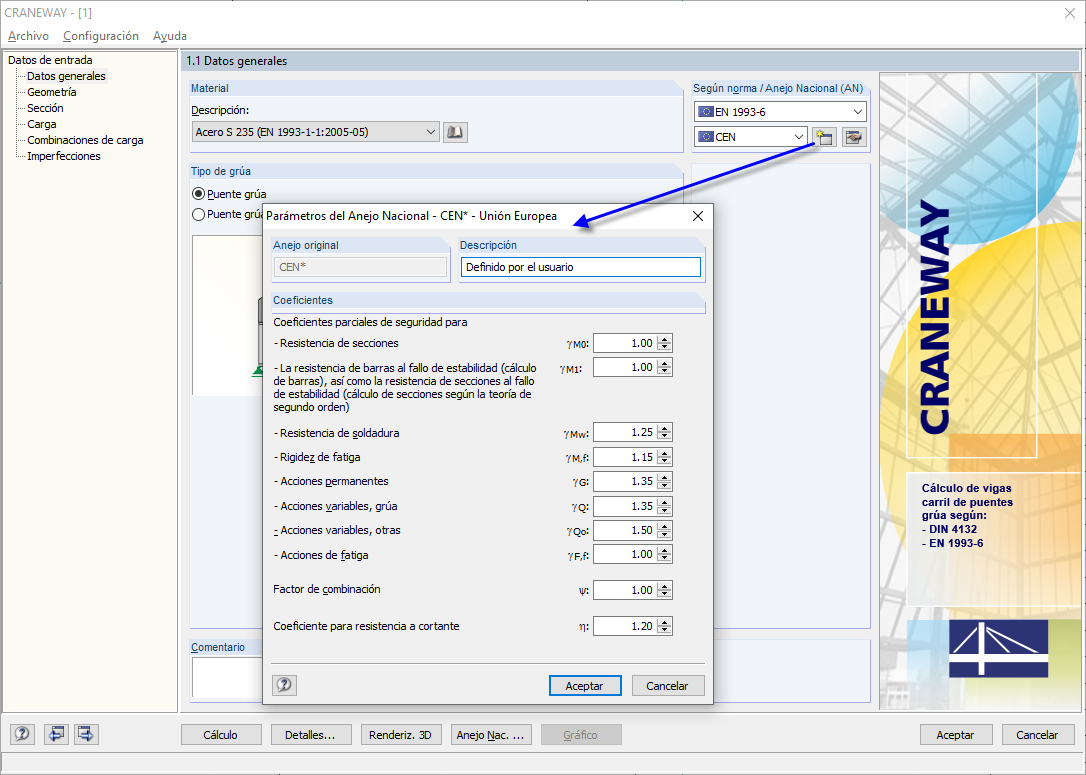Click the Descripción field 'Definido por el usuario'
1086x775 pixels.
click(x=580, y=267)
